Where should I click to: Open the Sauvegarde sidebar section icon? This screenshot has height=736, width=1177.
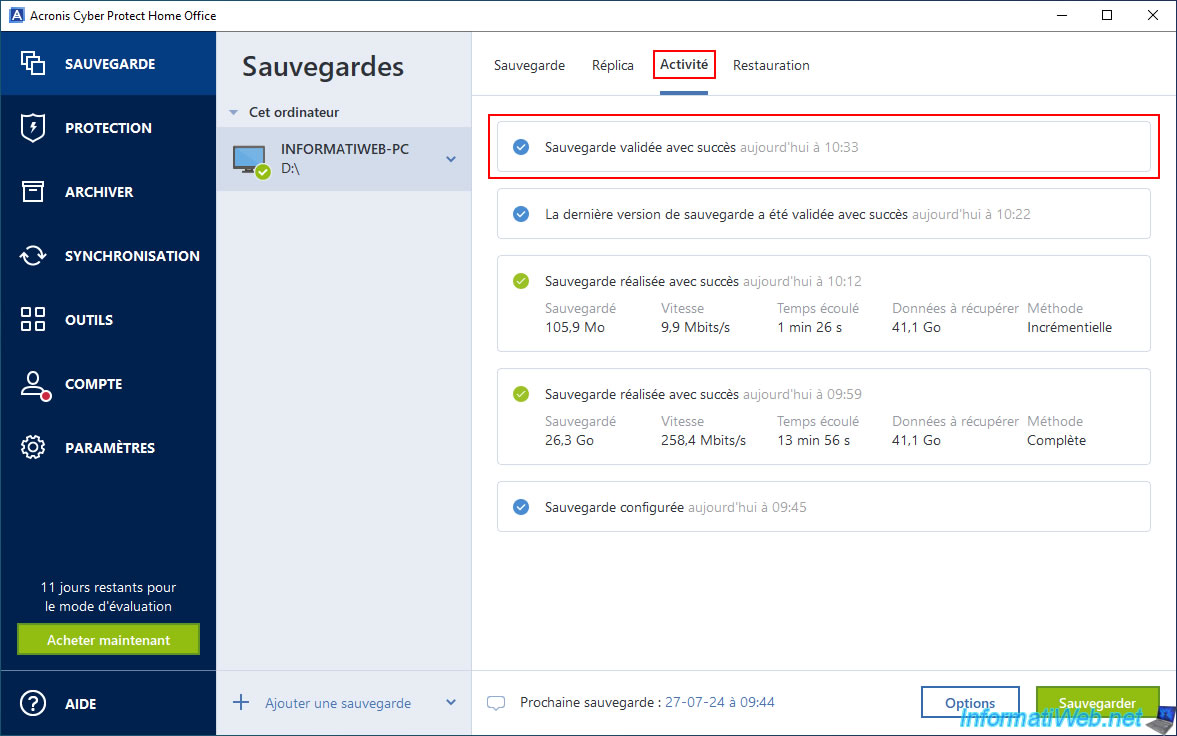click(x=33, y=63)
